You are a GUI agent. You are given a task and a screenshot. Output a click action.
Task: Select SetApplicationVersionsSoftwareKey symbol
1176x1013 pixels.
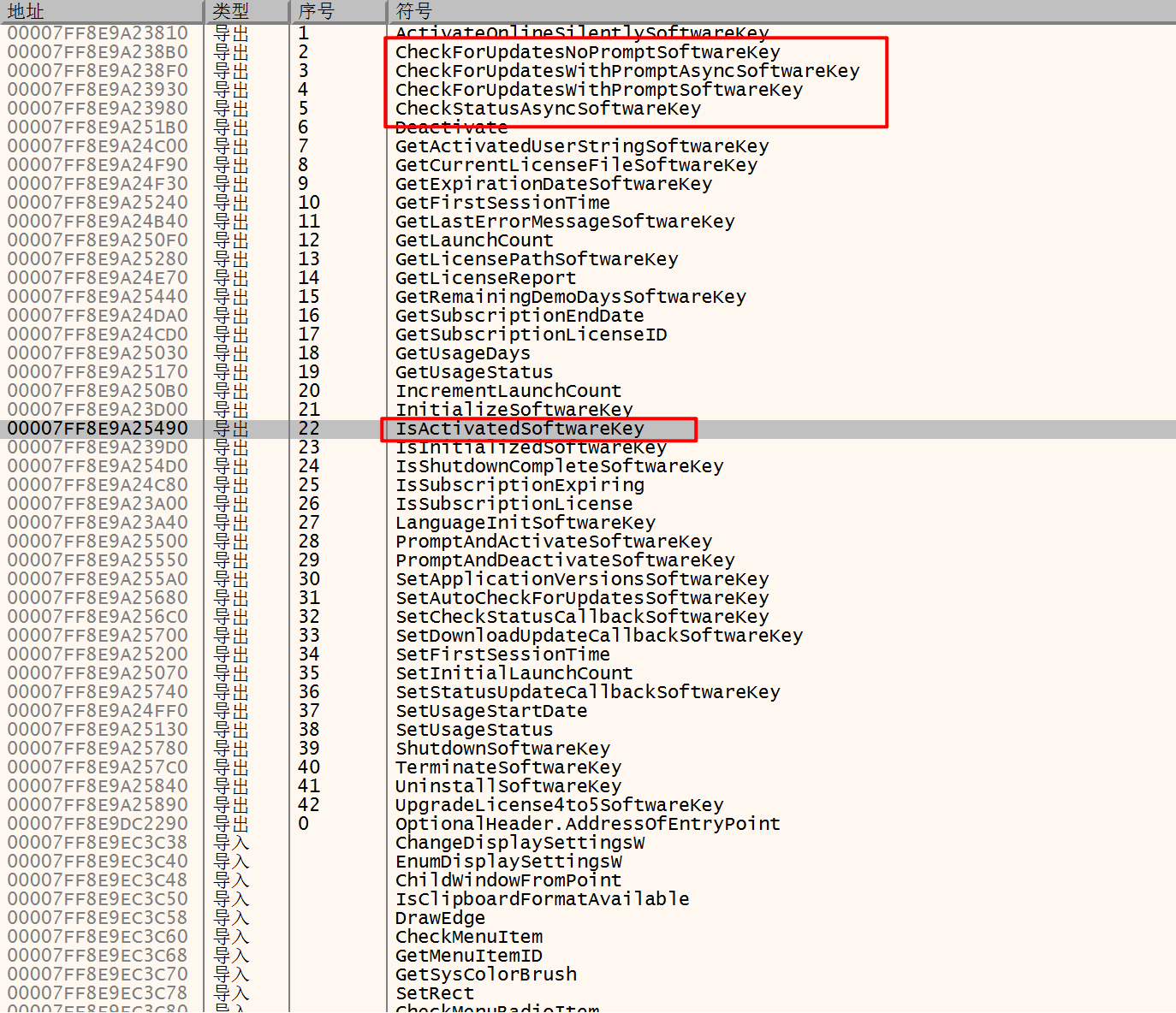click(x=581, y=579)
